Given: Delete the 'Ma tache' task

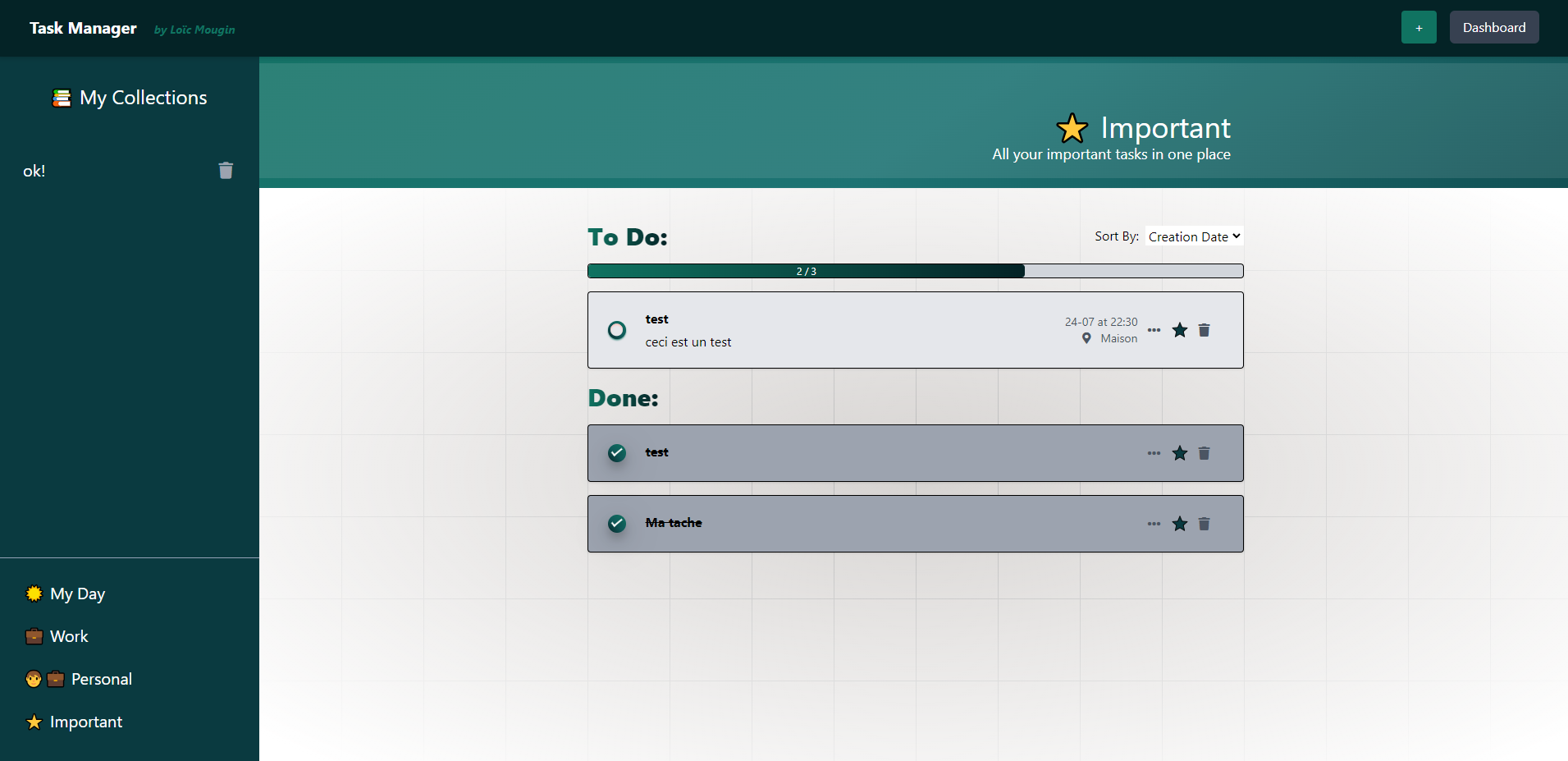Looking at the screenshot, I should (x=1204, y=524).
